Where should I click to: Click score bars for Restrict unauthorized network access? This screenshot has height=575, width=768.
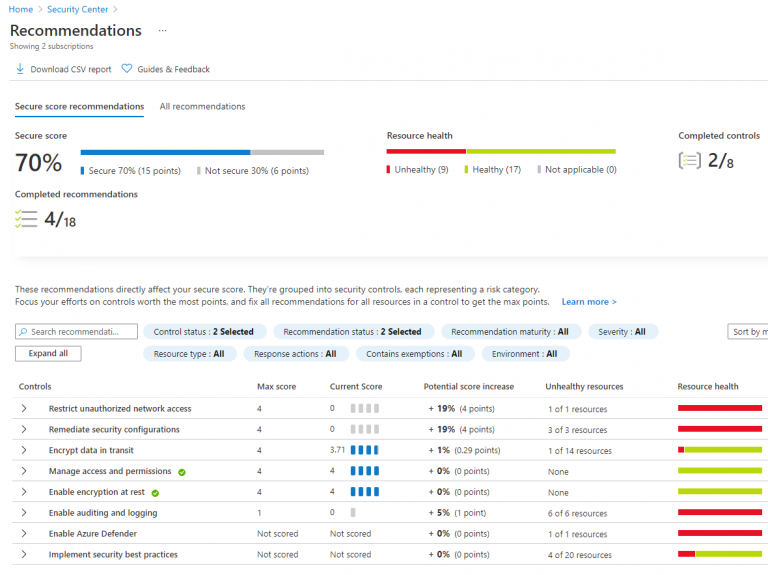click(365, 408)
